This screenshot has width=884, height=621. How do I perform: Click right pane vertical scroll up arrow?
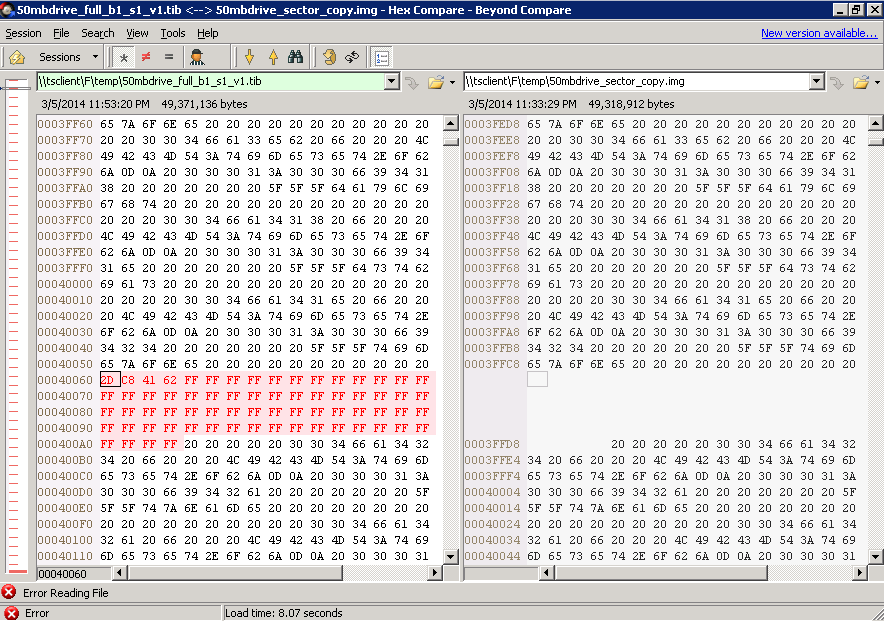tap(876, 123)
